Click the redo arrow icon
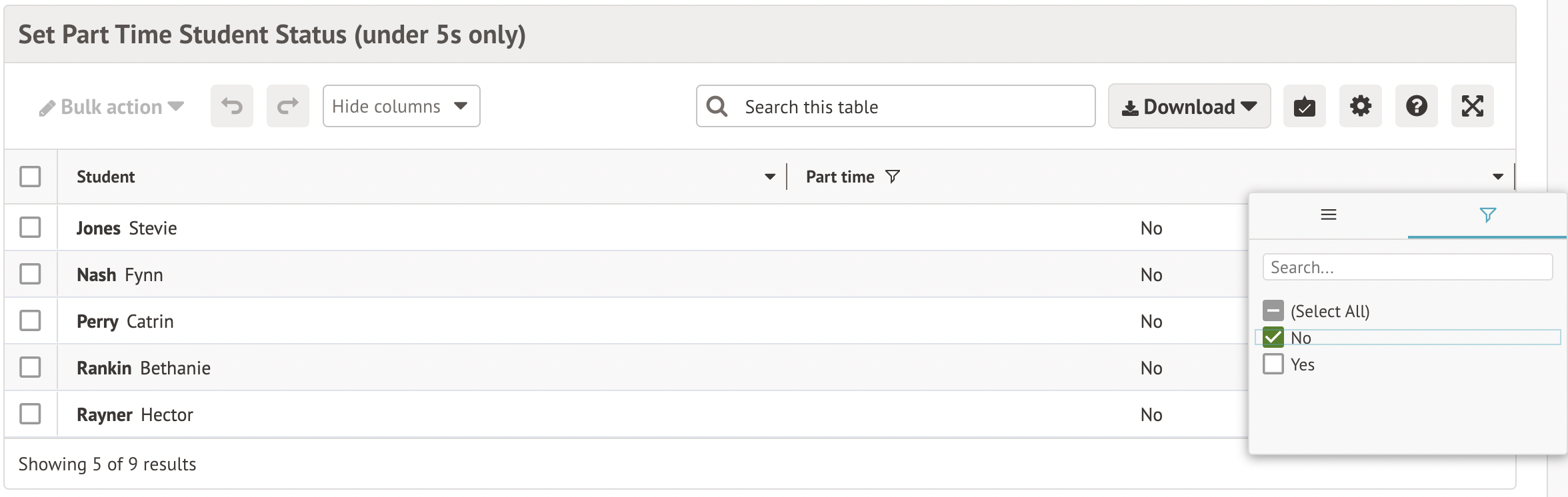The height and width of the screenshot is (497, 1568). 287,106
